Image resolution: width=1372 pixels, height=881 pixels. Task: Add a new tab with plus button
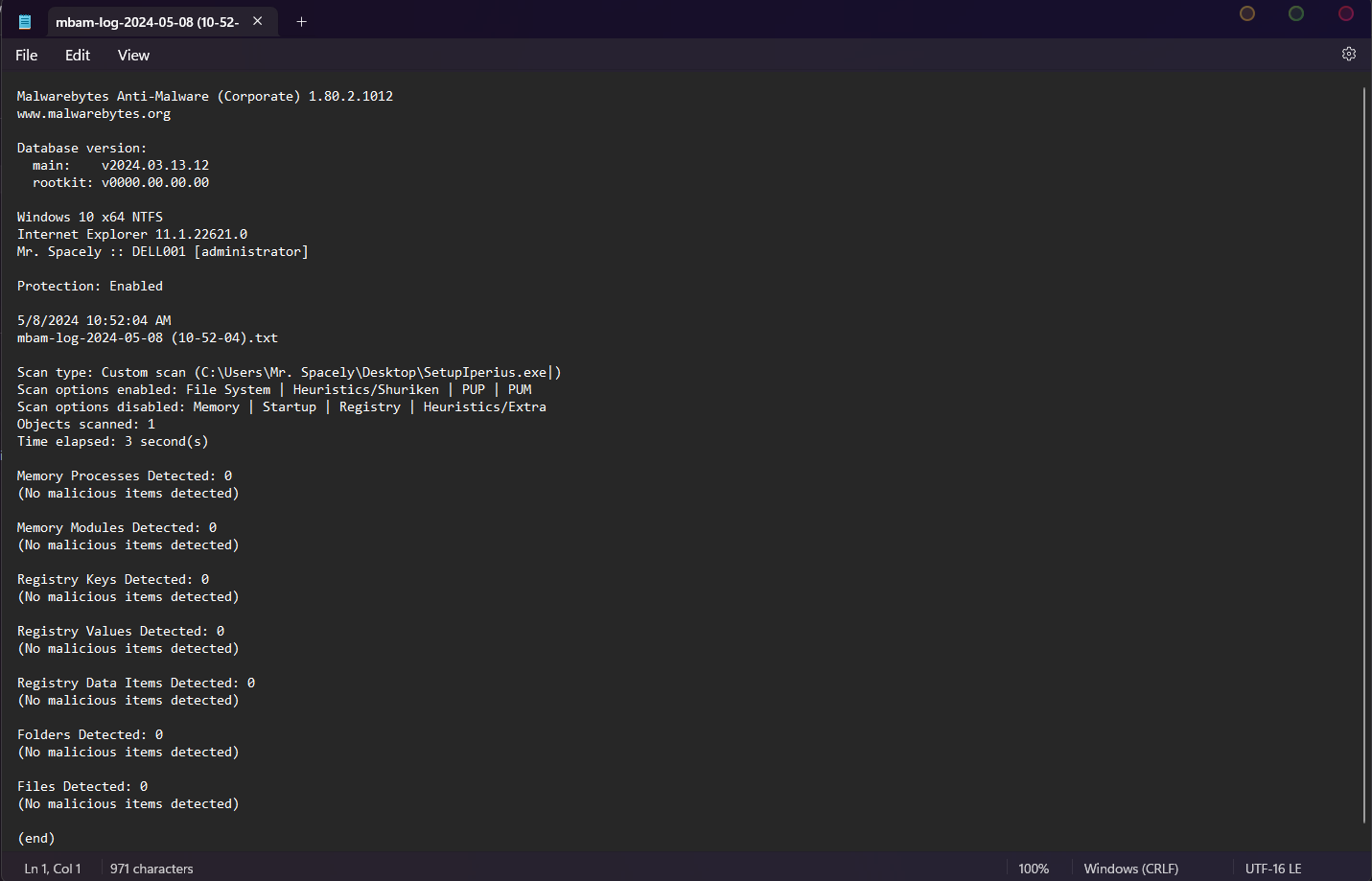point(301,21)
